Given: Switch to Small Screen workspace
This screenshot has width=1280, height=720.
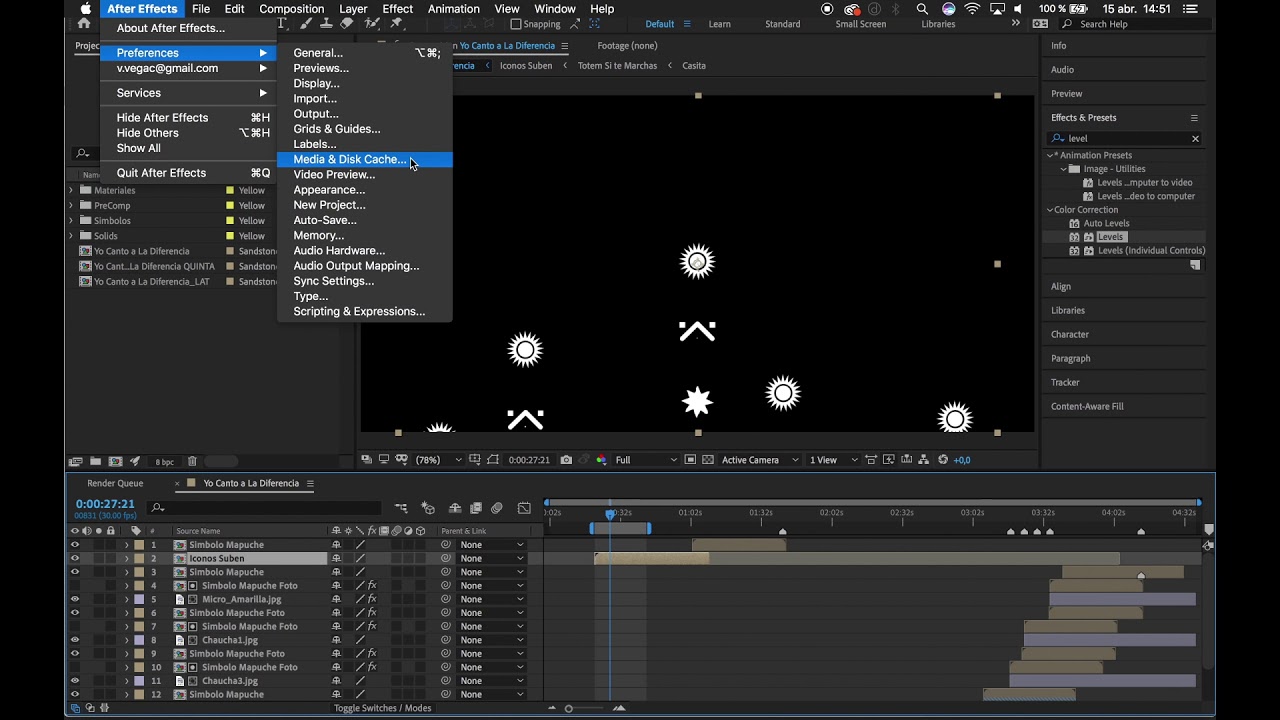Looking at the screenshot, I should 860,24.
